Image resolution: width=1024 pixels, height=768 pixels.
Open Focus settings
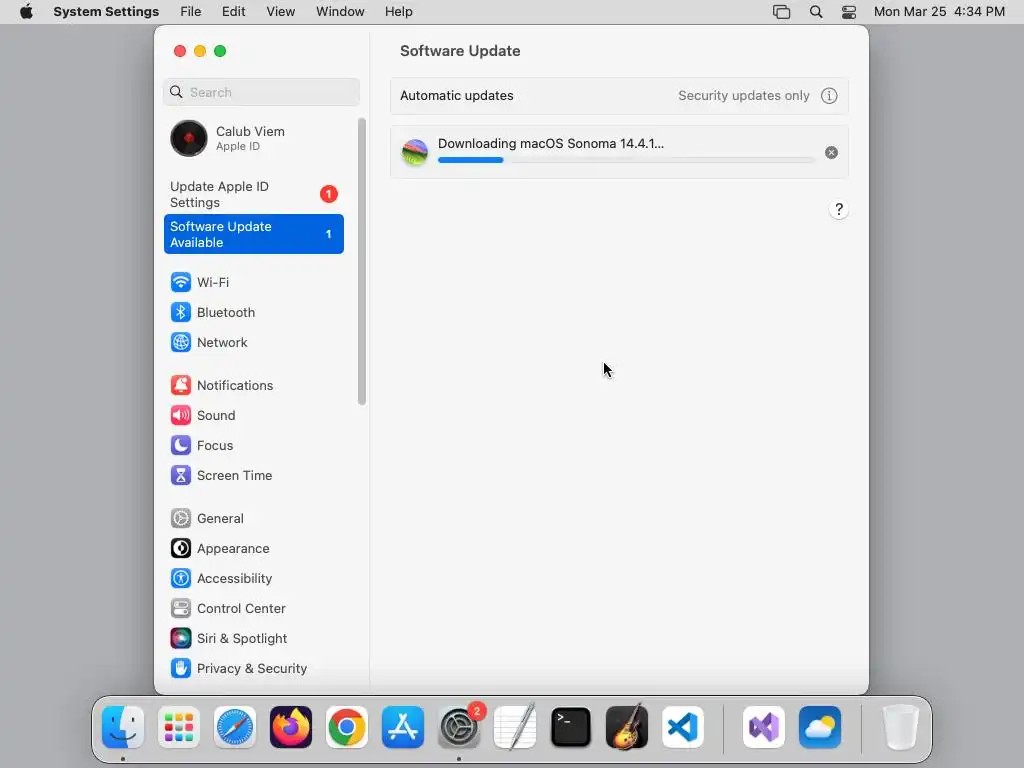[x=253, y=445]
